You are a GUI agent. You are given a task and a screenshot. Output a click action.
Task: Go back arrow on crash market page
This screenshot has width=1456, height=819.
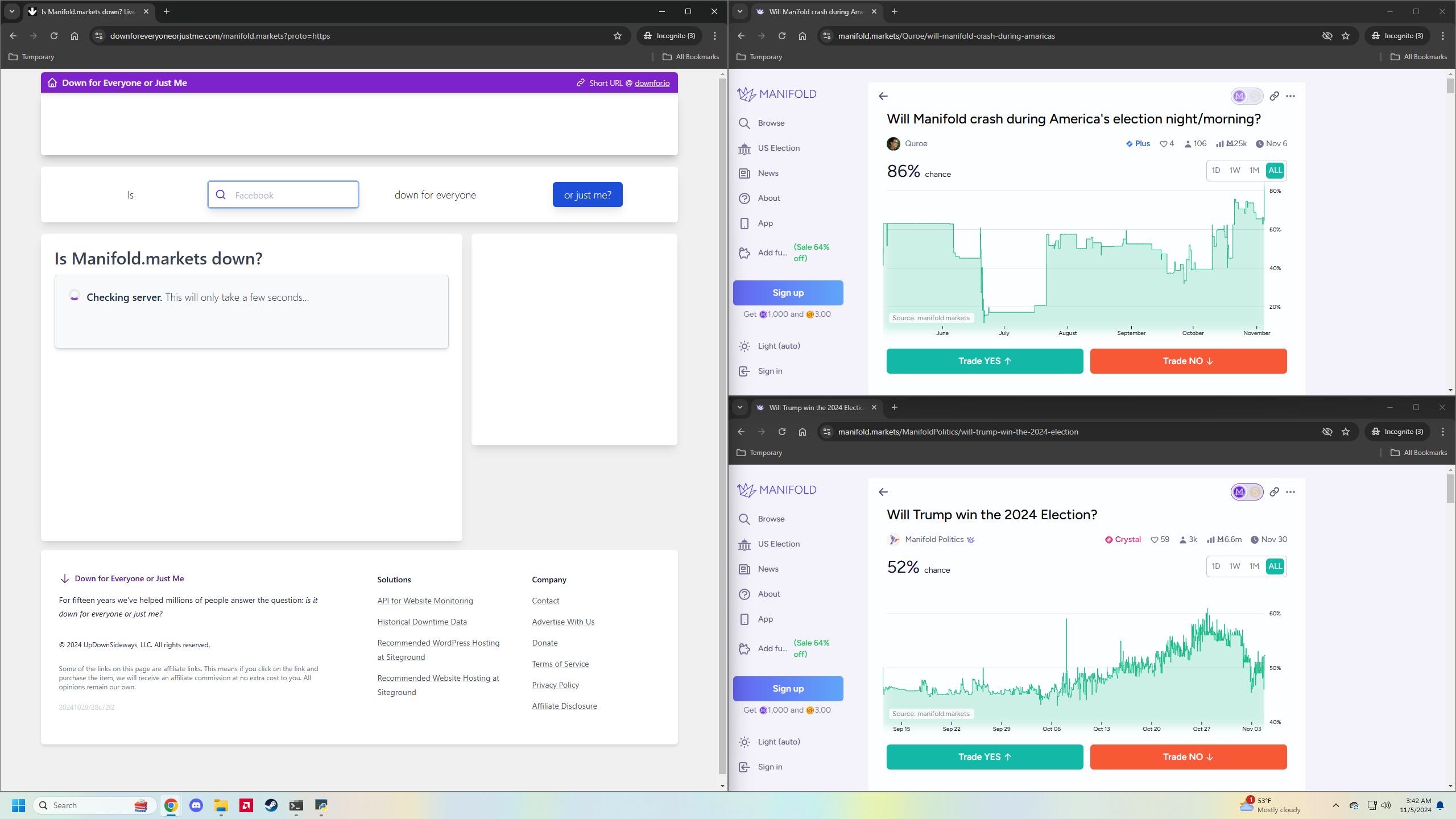[883, 96]
